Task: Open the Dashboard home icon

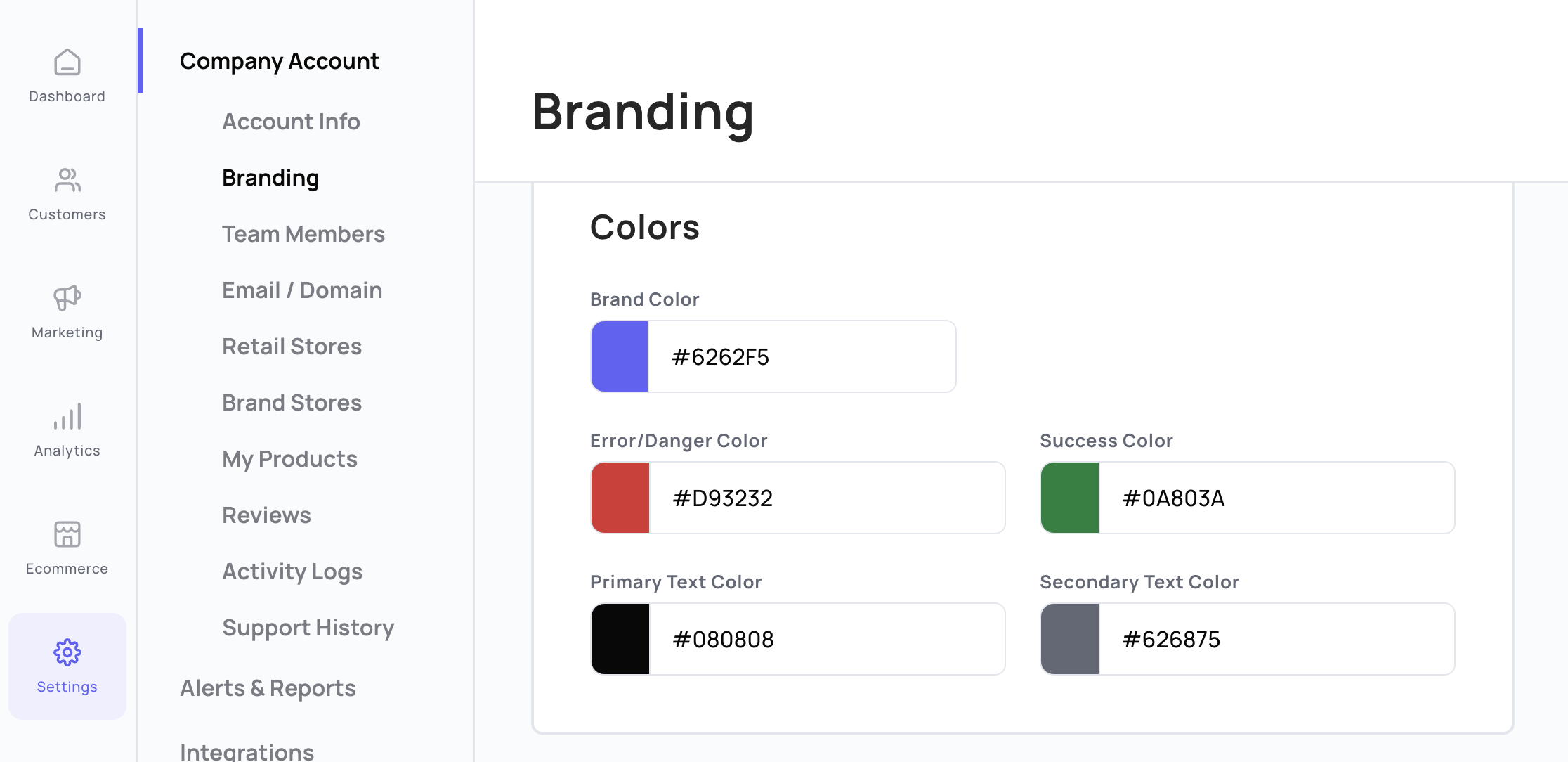Action: pyautogui.click(x=67, y=63)
